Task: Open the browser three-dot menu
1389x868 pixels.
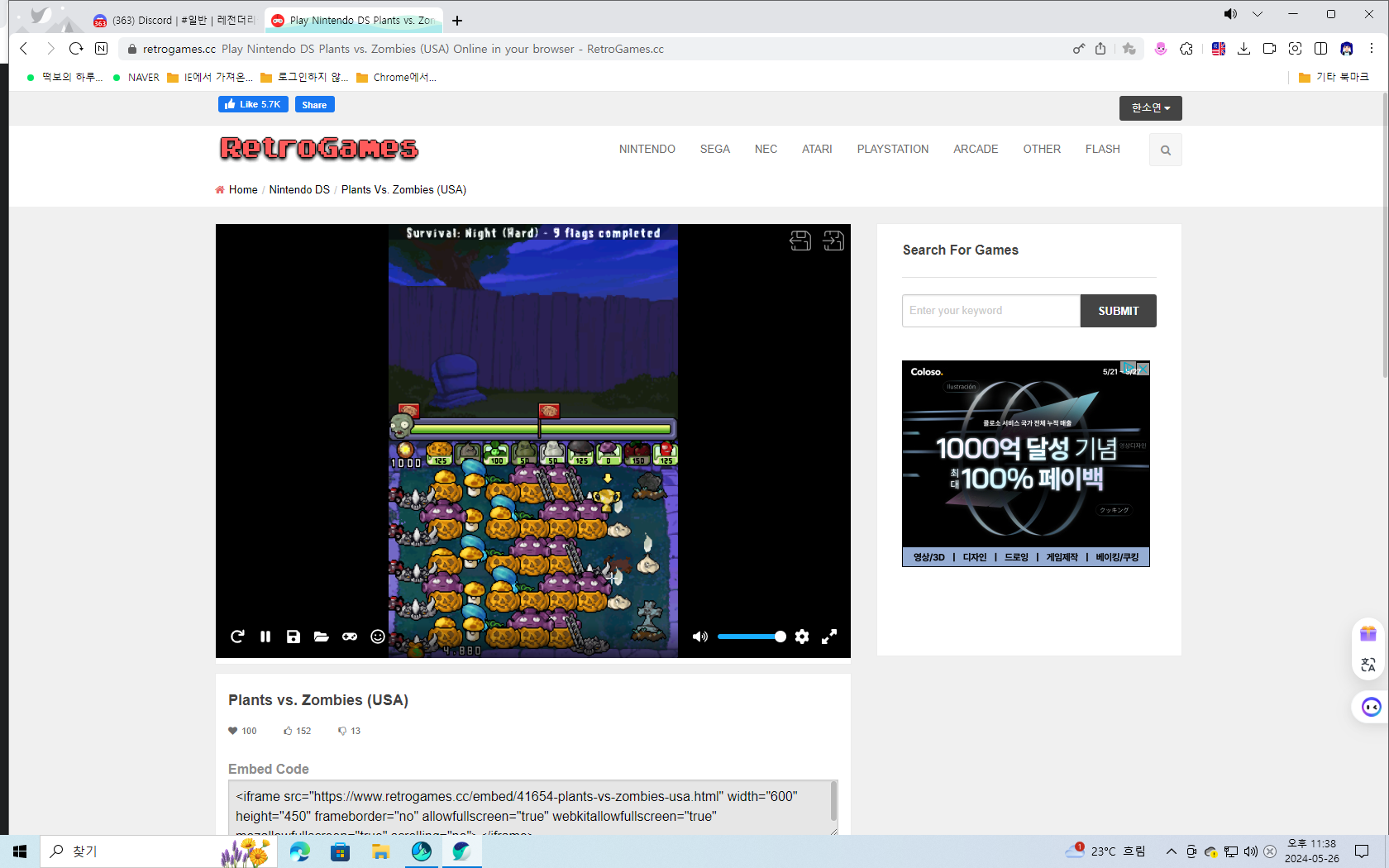Action: coord(1372,49)
